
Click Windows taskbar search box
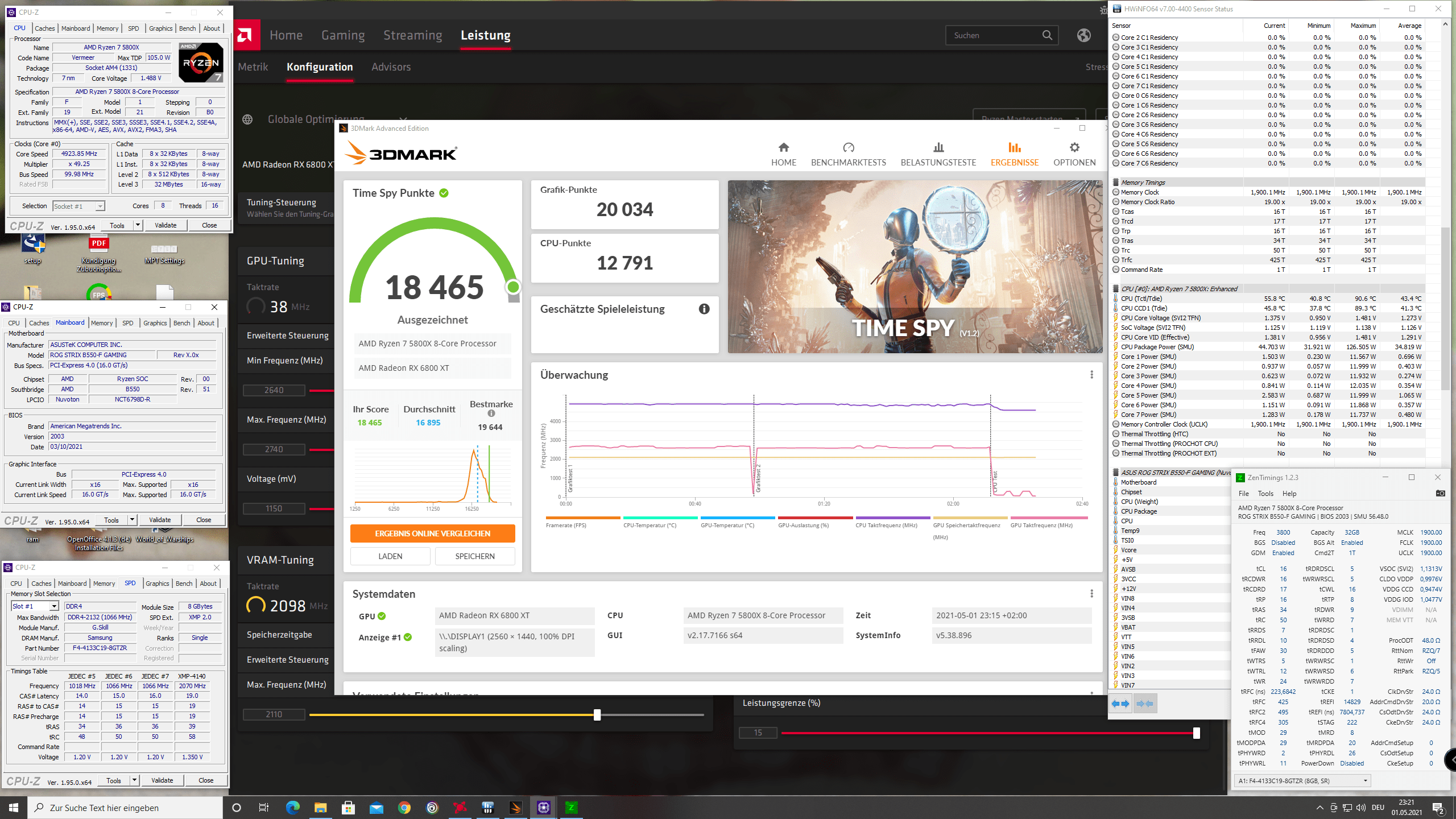coord(125,808)
